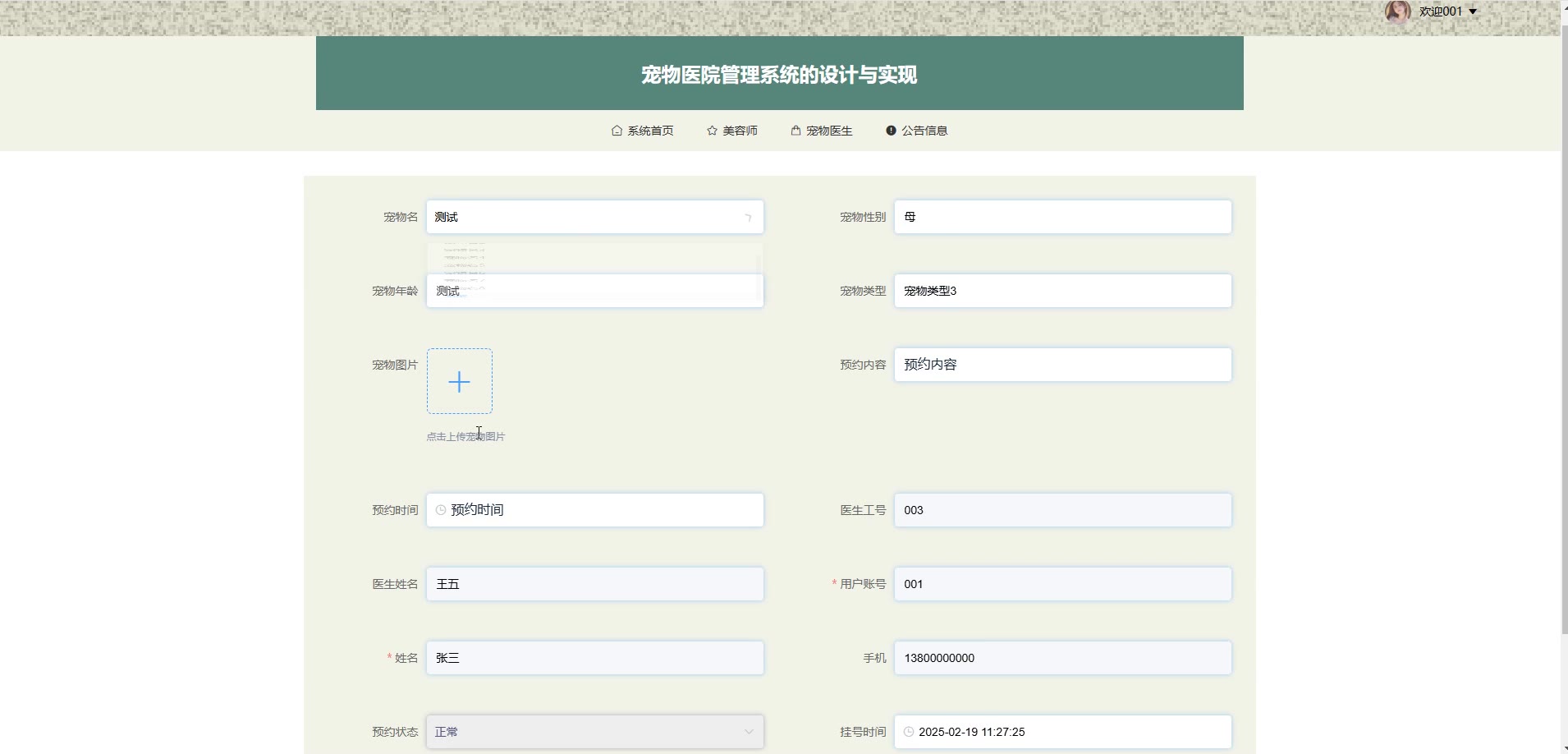Click the clock icon in 预约时间 field
This screenshot has height=754, width=1568.
pyautogui.click(x=441, y=510)
